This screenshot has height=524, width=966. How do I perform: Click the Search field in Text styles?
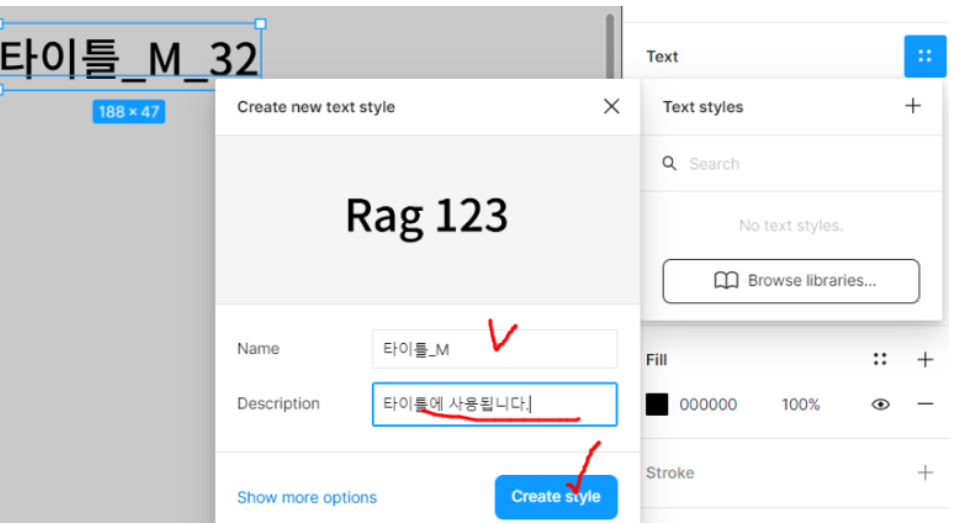[x=791, y=164]
